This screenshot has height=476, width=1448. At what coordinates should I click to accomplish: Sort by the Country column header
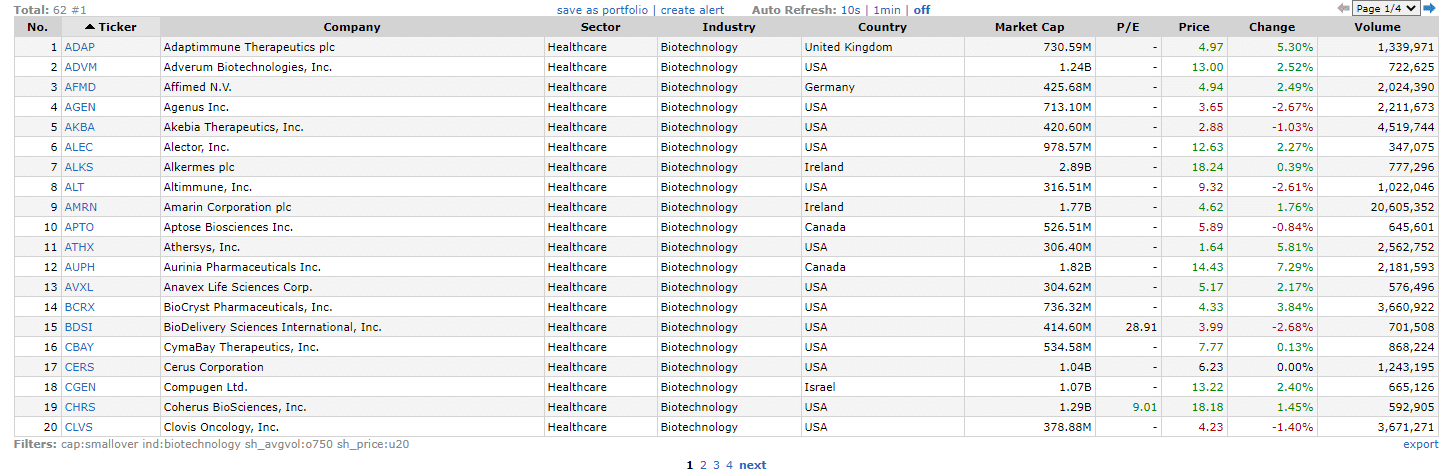coord(882,27)
